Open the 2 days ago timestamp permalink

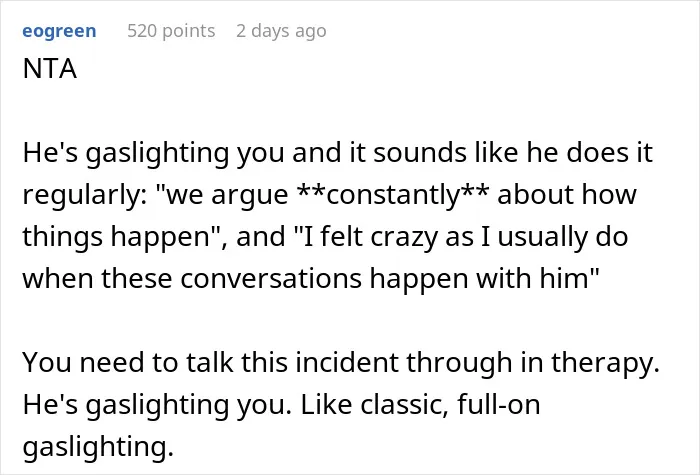(281, 31)
